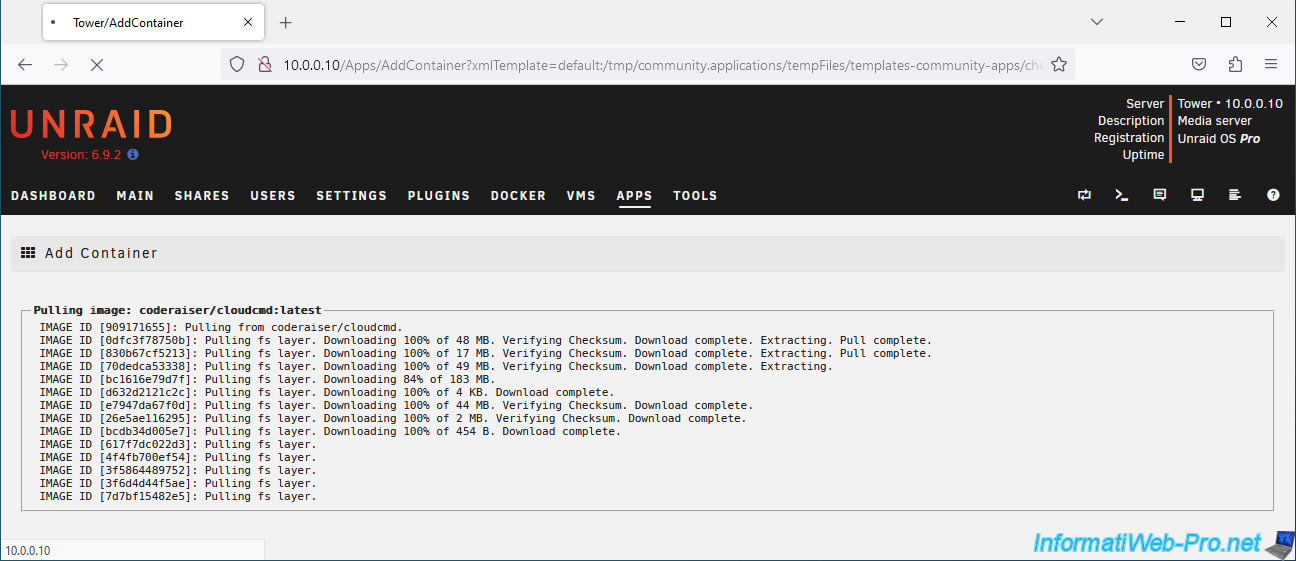This screenshot has width=1296, height=561.
Task: Open the DASHBOARD menu item
Action: (53, 196)
